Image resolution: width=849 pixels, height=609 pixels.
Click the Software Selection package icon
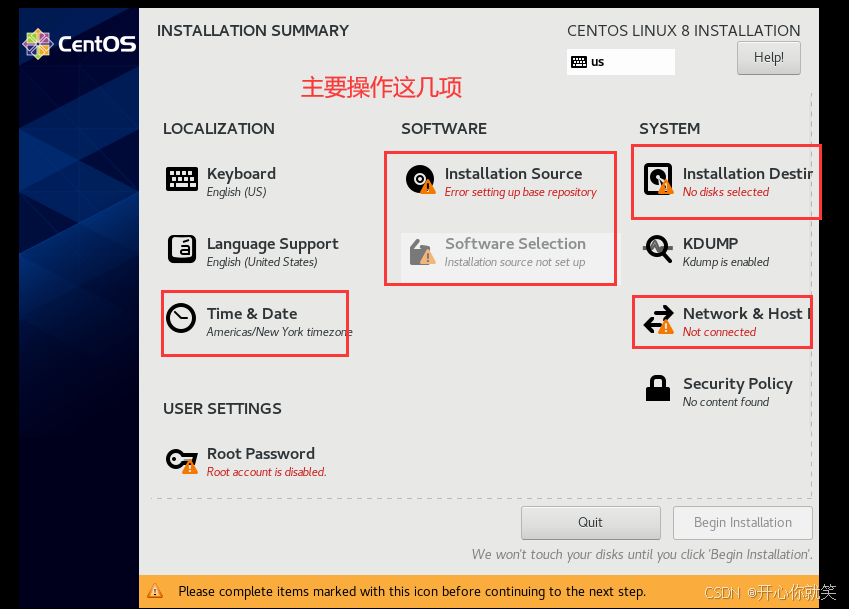[x=421, y=251]
